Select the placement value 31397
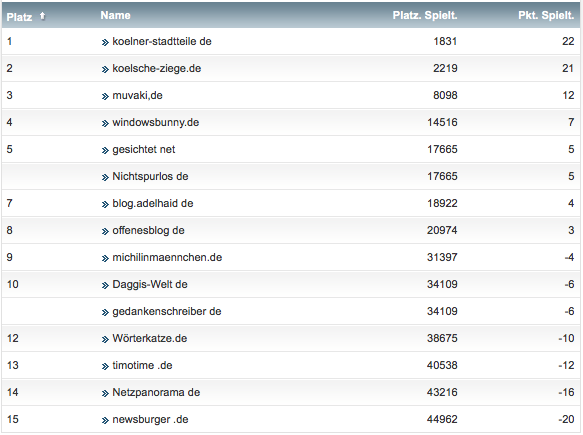 [442, 257]
